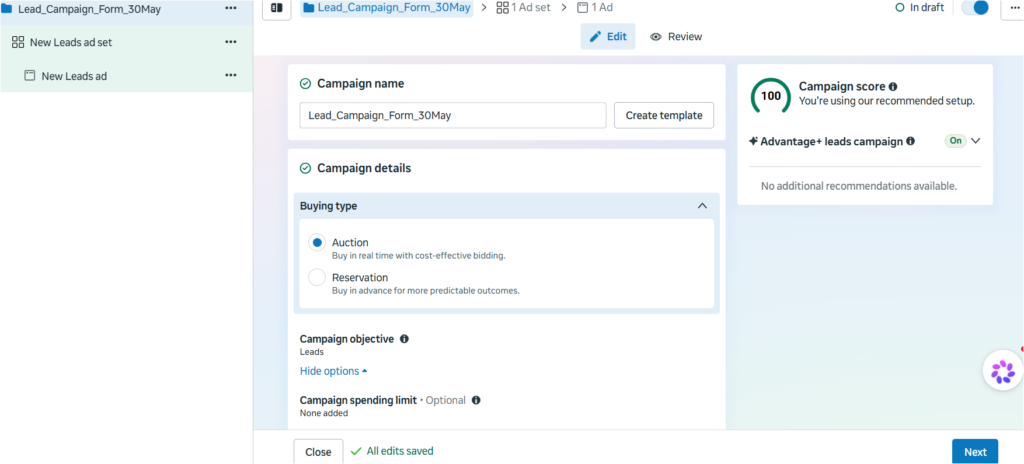This screenshot has height=464, width=1024.
Task: Click the Close button
Action: pos(318,452)
